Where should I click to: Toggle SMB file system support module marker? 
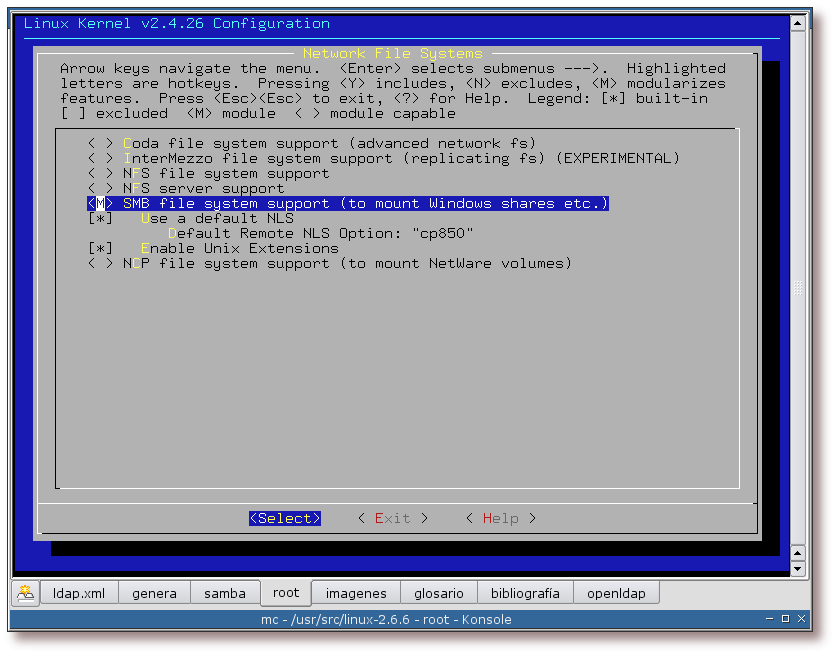click(x=100, y=203)
